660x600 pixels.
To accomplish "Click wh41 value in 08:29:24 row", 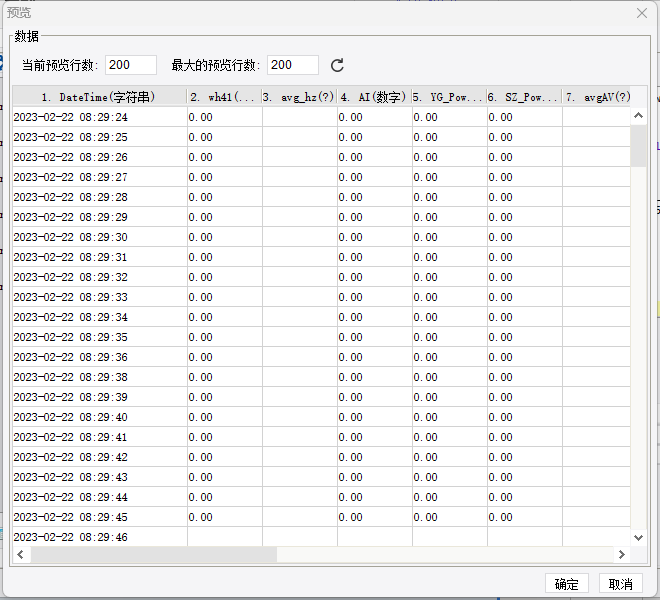I will click(x=225, y=117).
